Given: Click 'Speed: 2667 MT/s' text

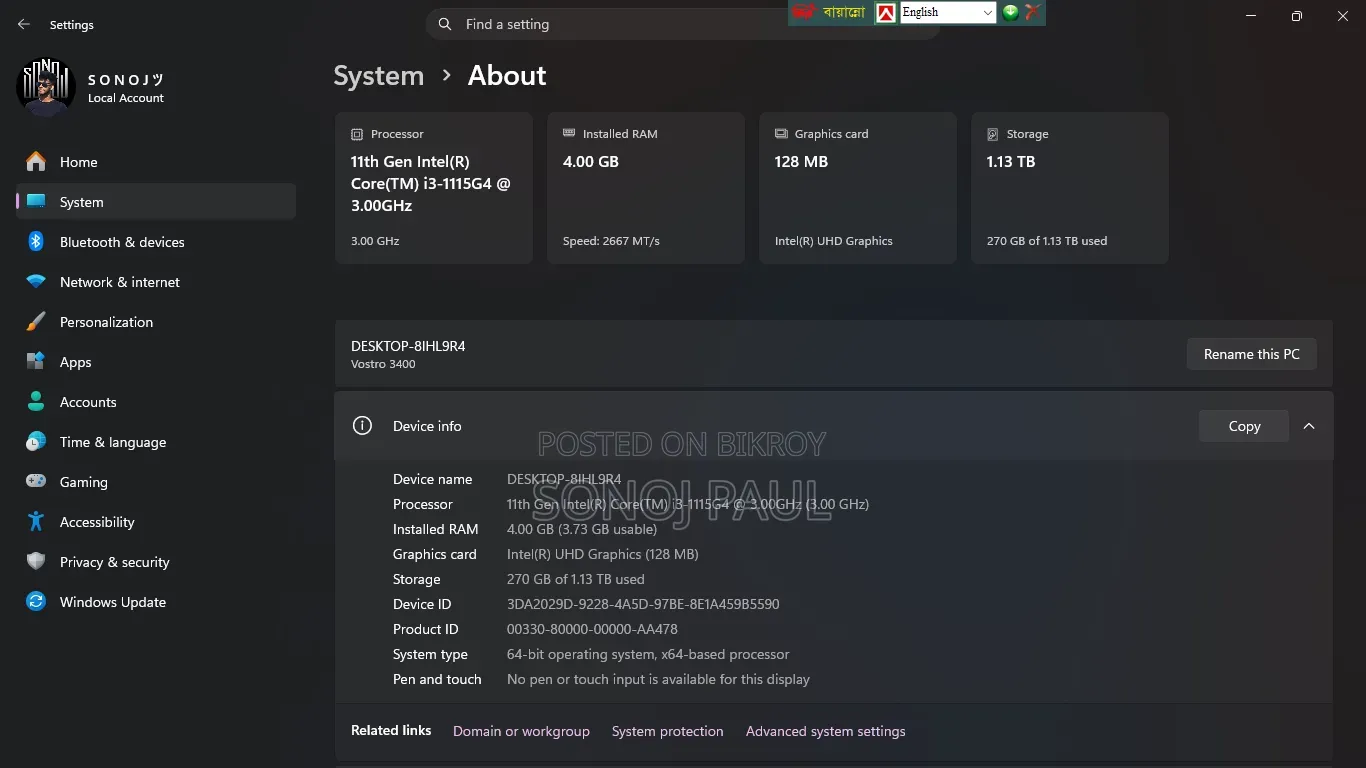Looking at the screenshot, I should click(611, 241).
